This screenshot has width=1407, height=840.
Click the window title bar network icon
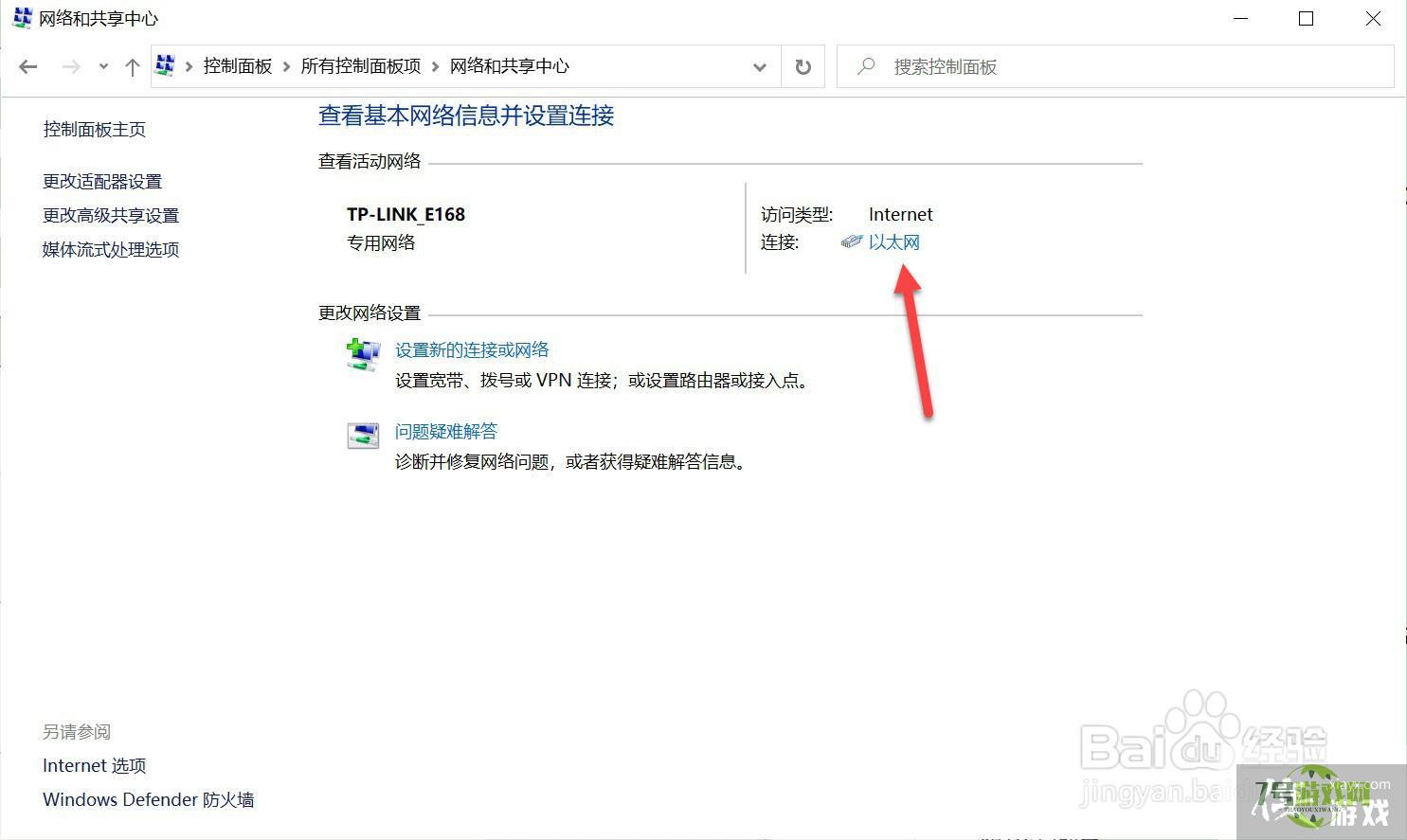pyautogui.click(x=22, y=18)
